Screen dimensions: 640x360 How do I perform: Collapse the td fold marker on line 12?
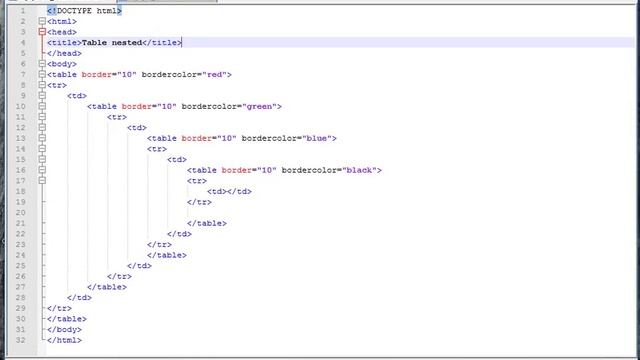click(x=42, y=127)
